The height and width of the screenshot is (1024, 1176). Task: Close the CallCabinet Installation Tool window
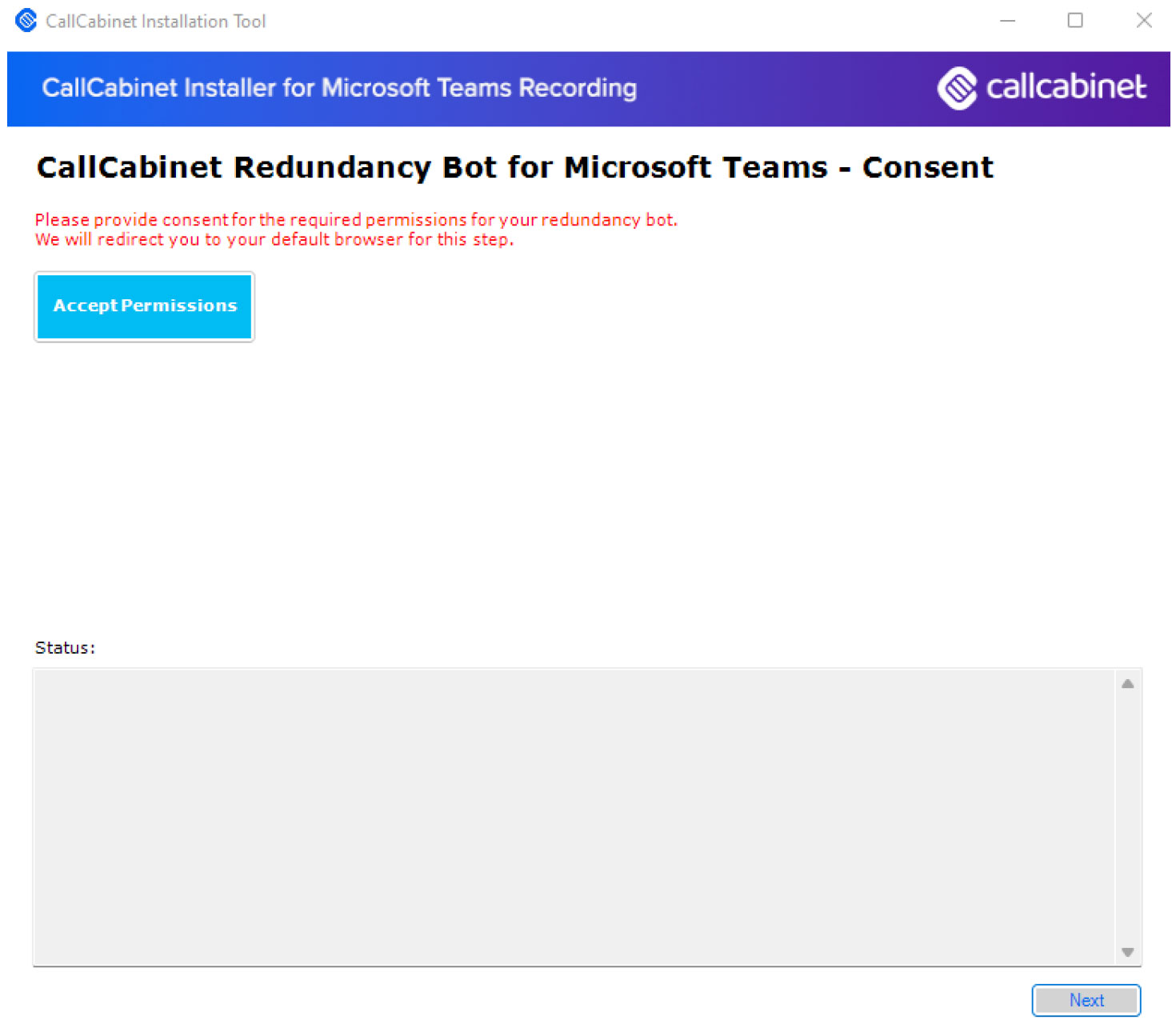tap(1144, 21)
